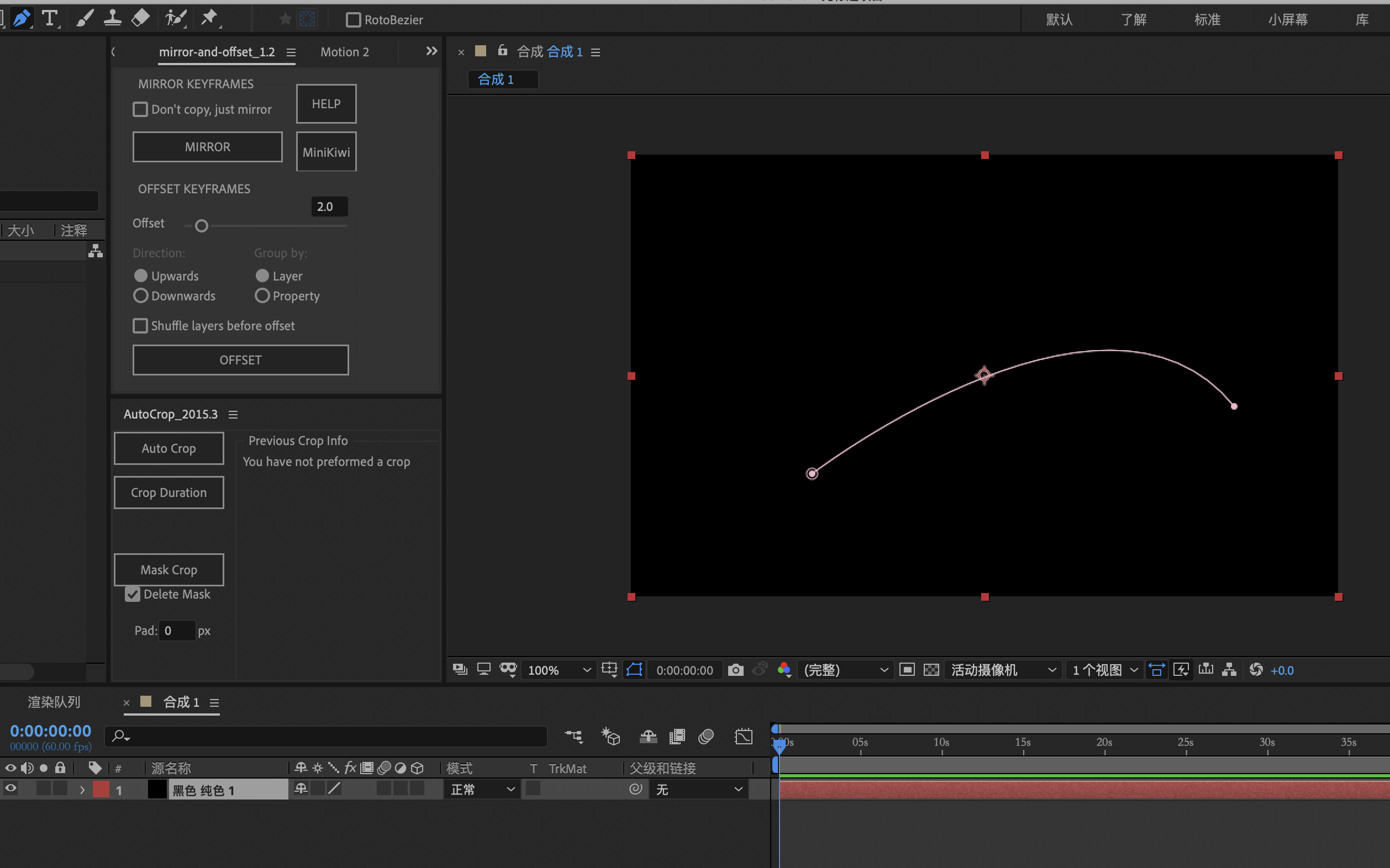Image resolution: width=1390 pixels, height=868 pixels.
Task: Select the Type tool
Action: point(50,19)
